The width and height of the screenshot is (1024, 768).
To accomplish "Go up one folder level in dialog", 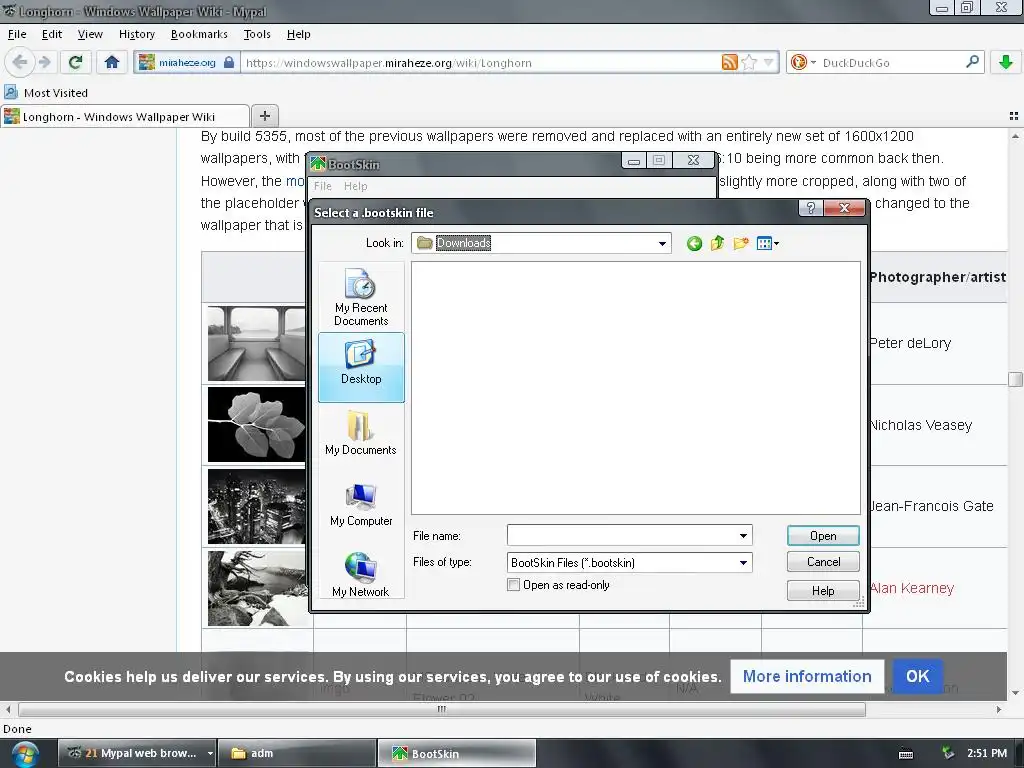I will click(717, 244).
